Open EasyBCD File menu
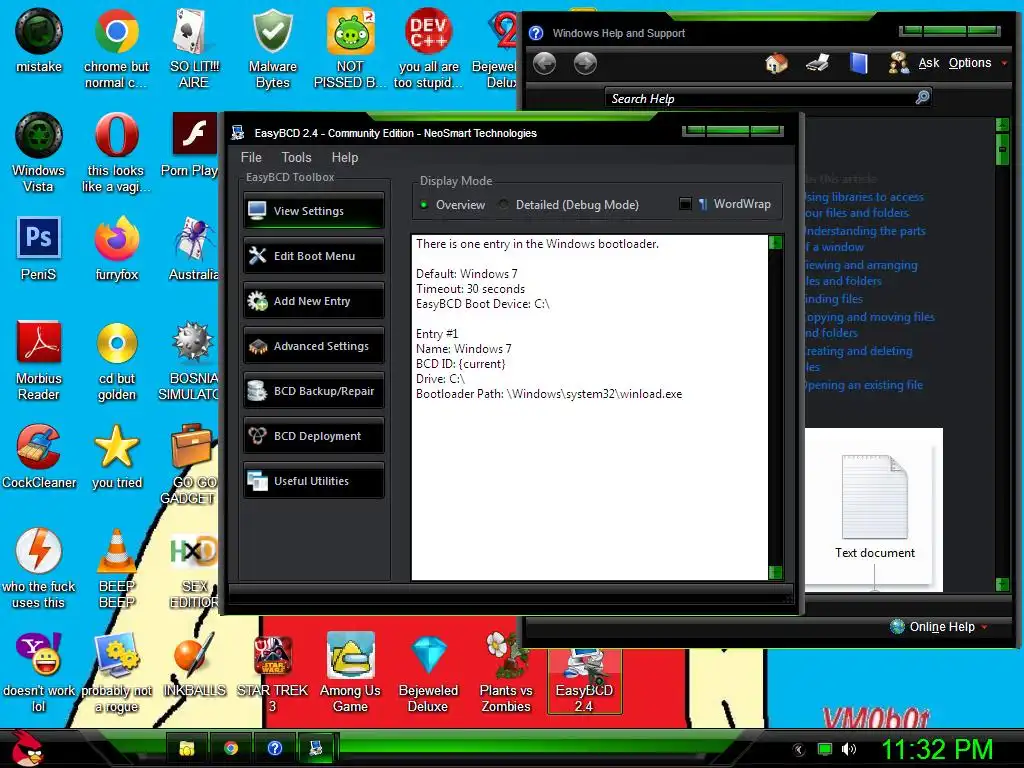Viewport: 1024px width, 768px height. pyautogui.click(x=251, y=157)
